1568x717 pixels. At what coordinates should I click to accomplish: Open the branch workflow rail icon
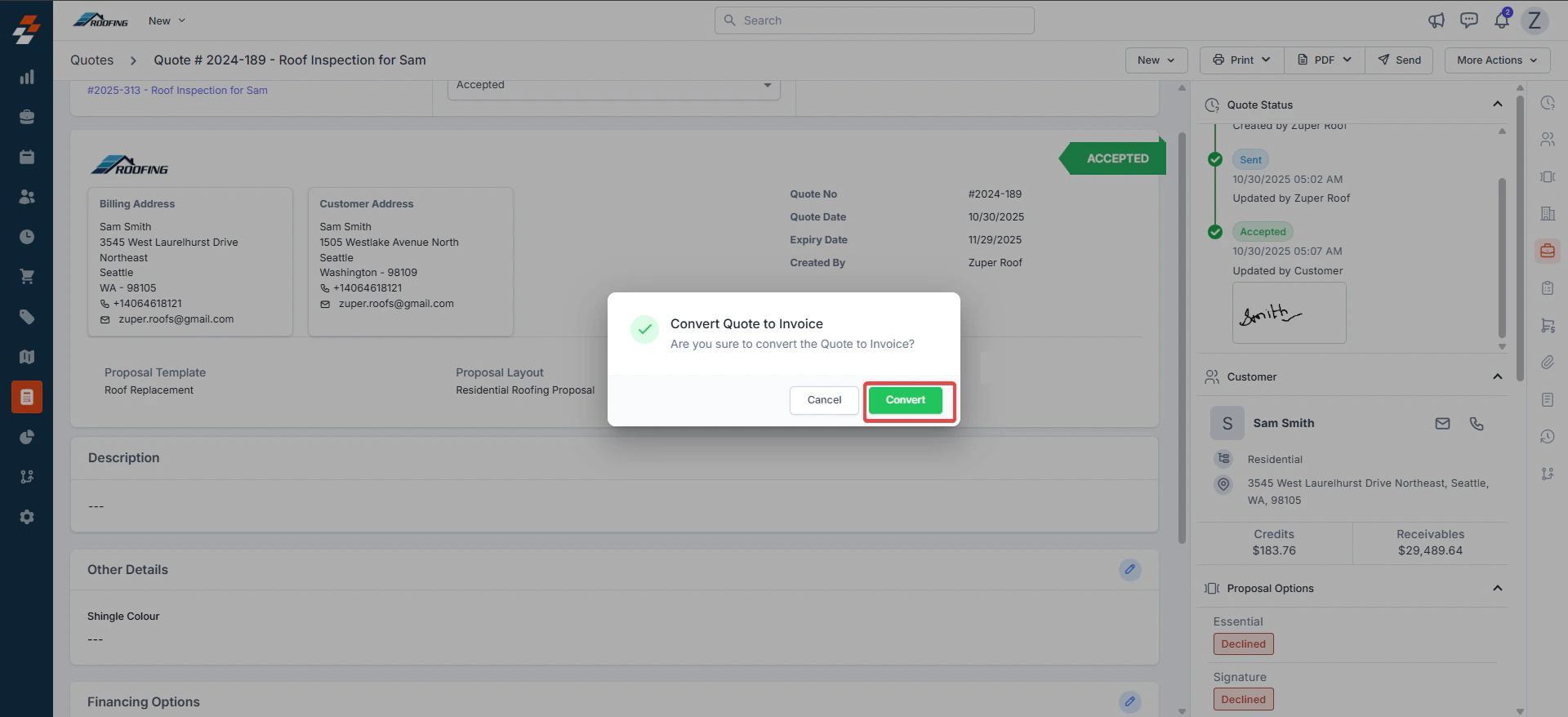coord(1548,474)
